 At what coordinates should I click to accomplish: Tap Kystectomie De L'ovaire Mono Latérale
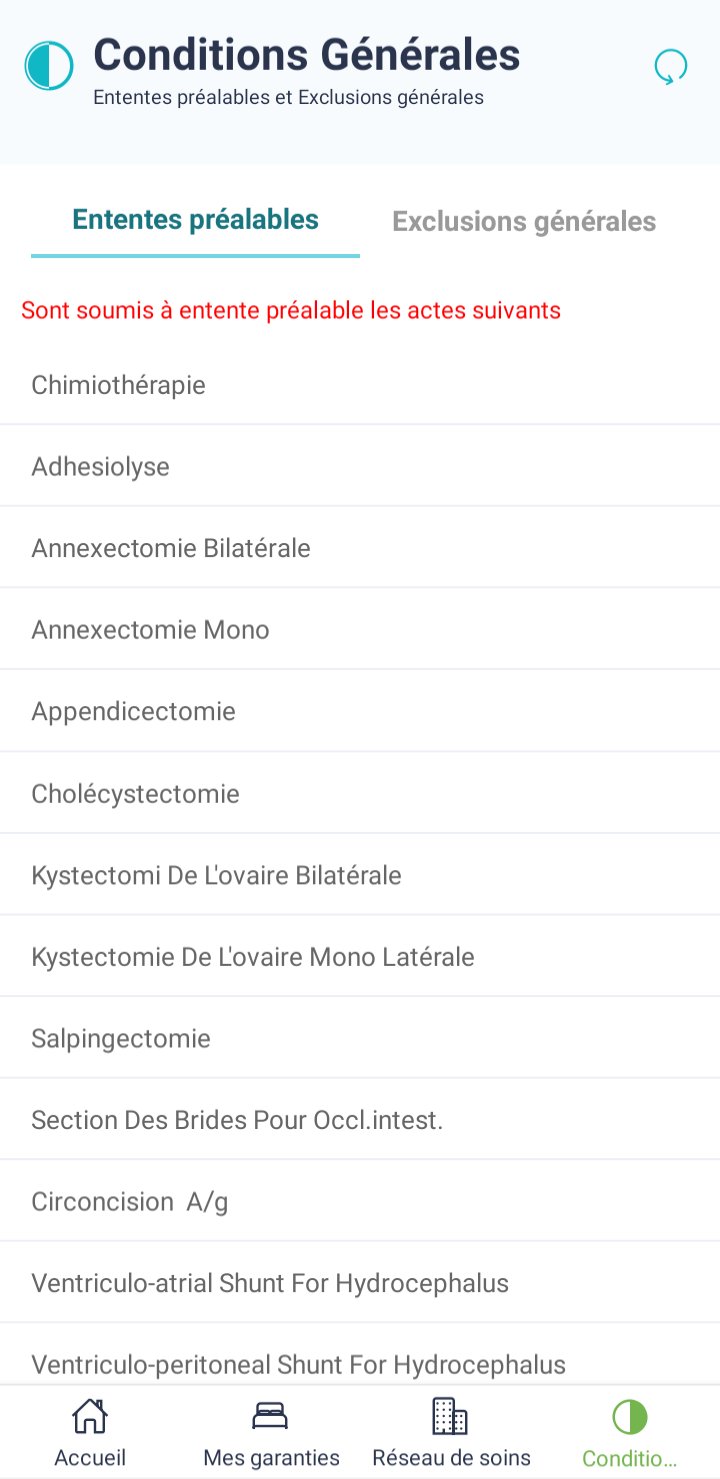(360, 957)
